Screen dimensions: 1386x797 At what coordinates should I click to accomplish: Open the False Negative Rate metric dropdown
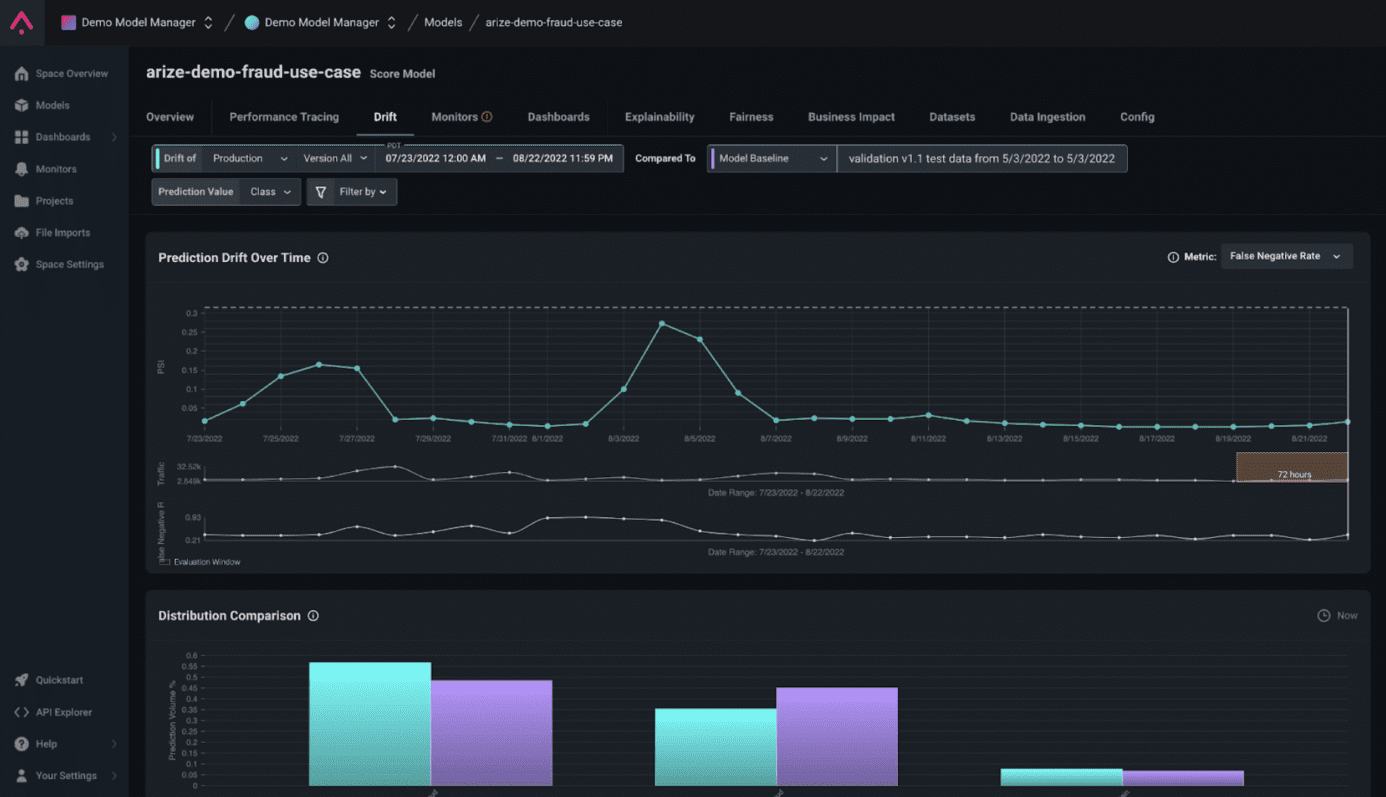tap(1286, 255)
